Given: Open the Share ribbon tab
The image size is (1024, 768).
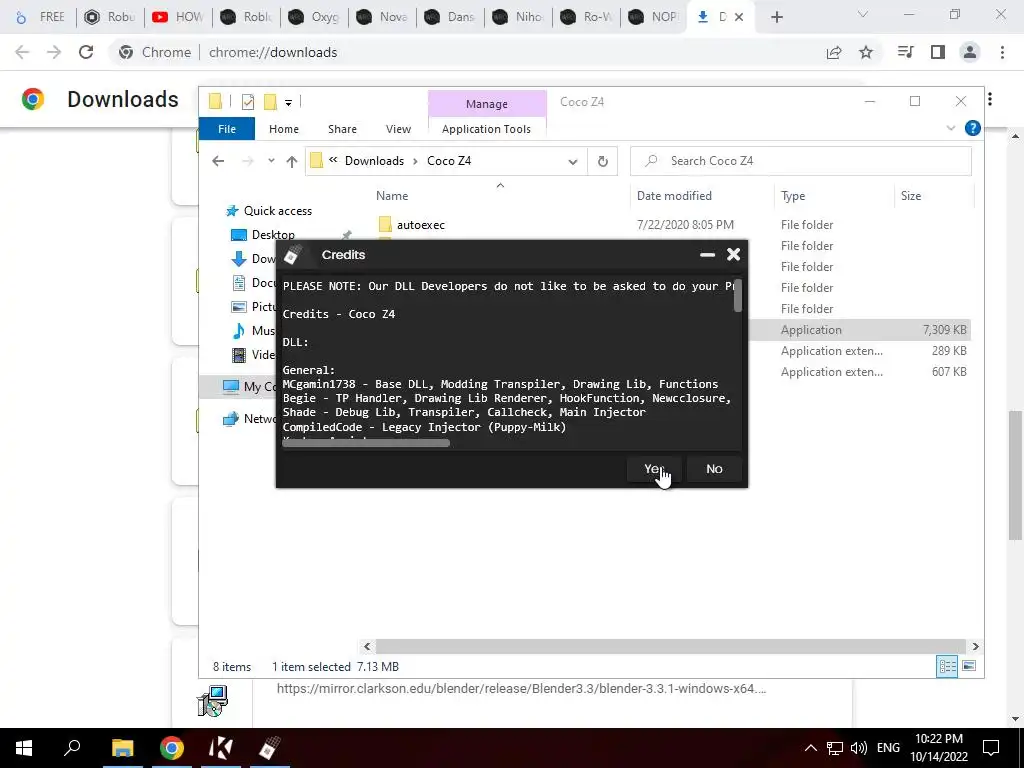Looking at the screenshot, I should click(342, 129).
